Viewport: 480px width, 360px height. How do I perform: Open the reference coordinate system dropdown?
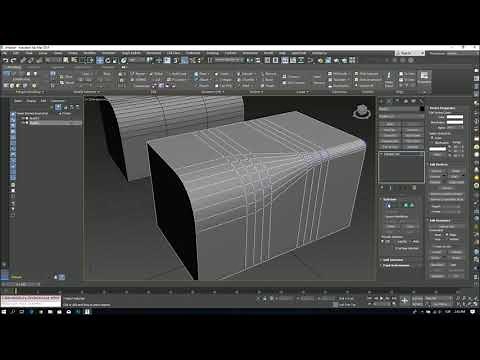(136, 60)
